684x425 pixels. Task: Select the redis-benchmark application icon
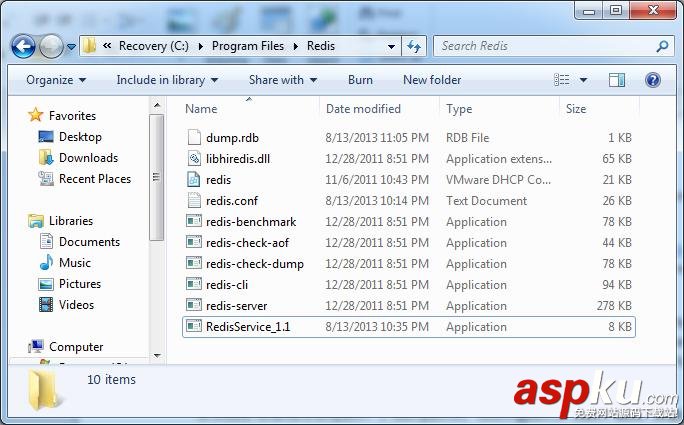(x=194, y=221)
